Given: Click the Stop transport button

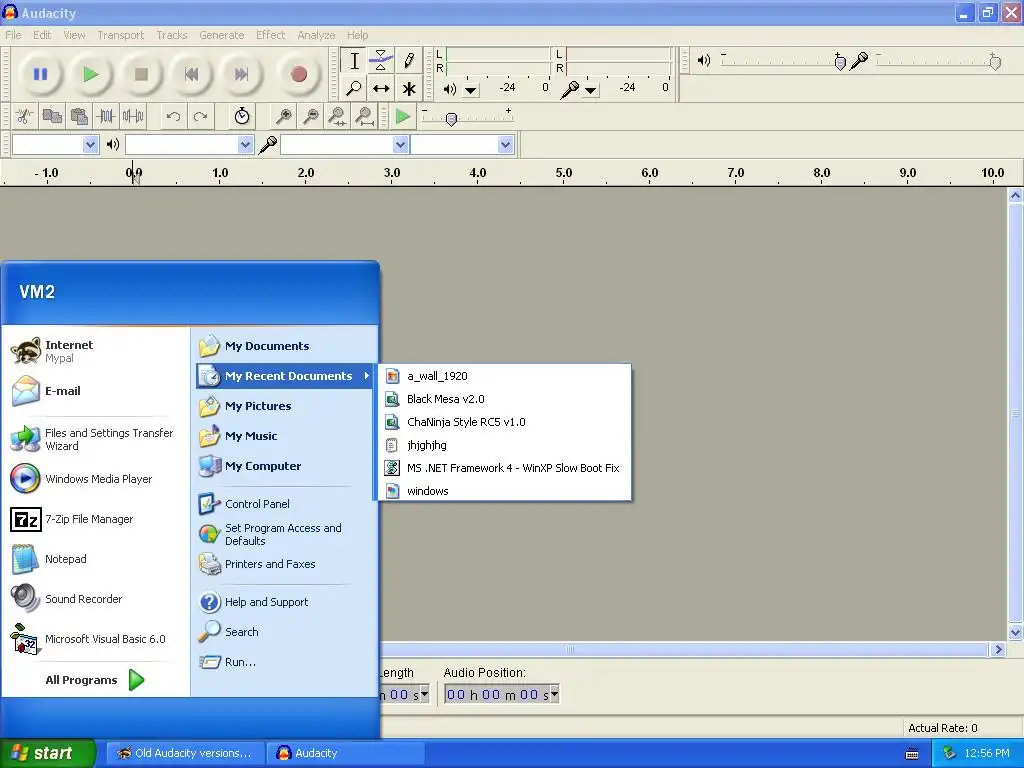Looking at the screenshot, I should pos(141,74).
